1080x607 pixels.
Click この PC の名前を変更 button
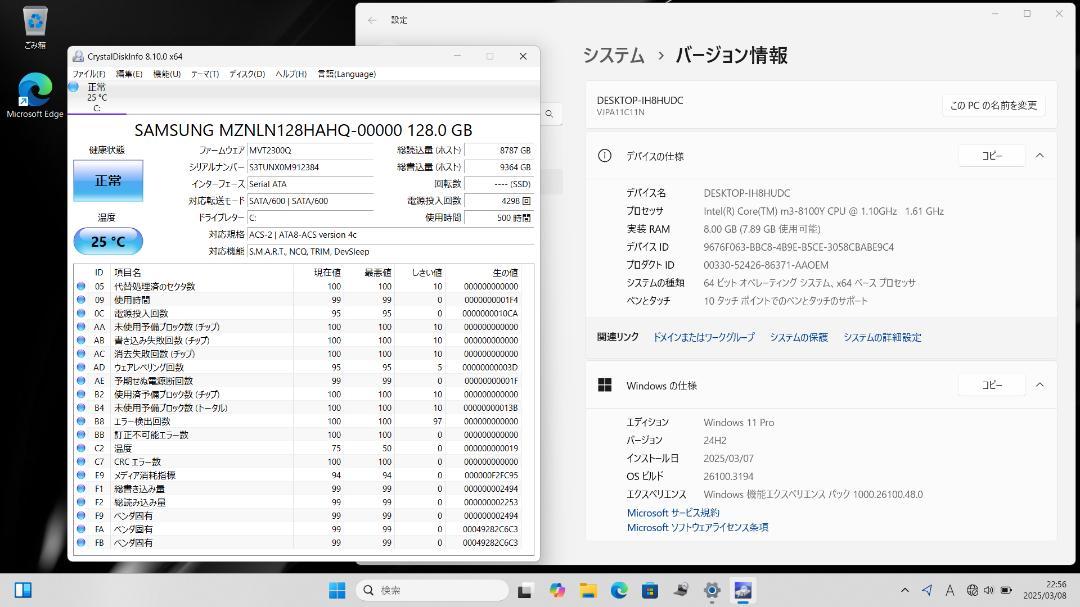[993, 105]
